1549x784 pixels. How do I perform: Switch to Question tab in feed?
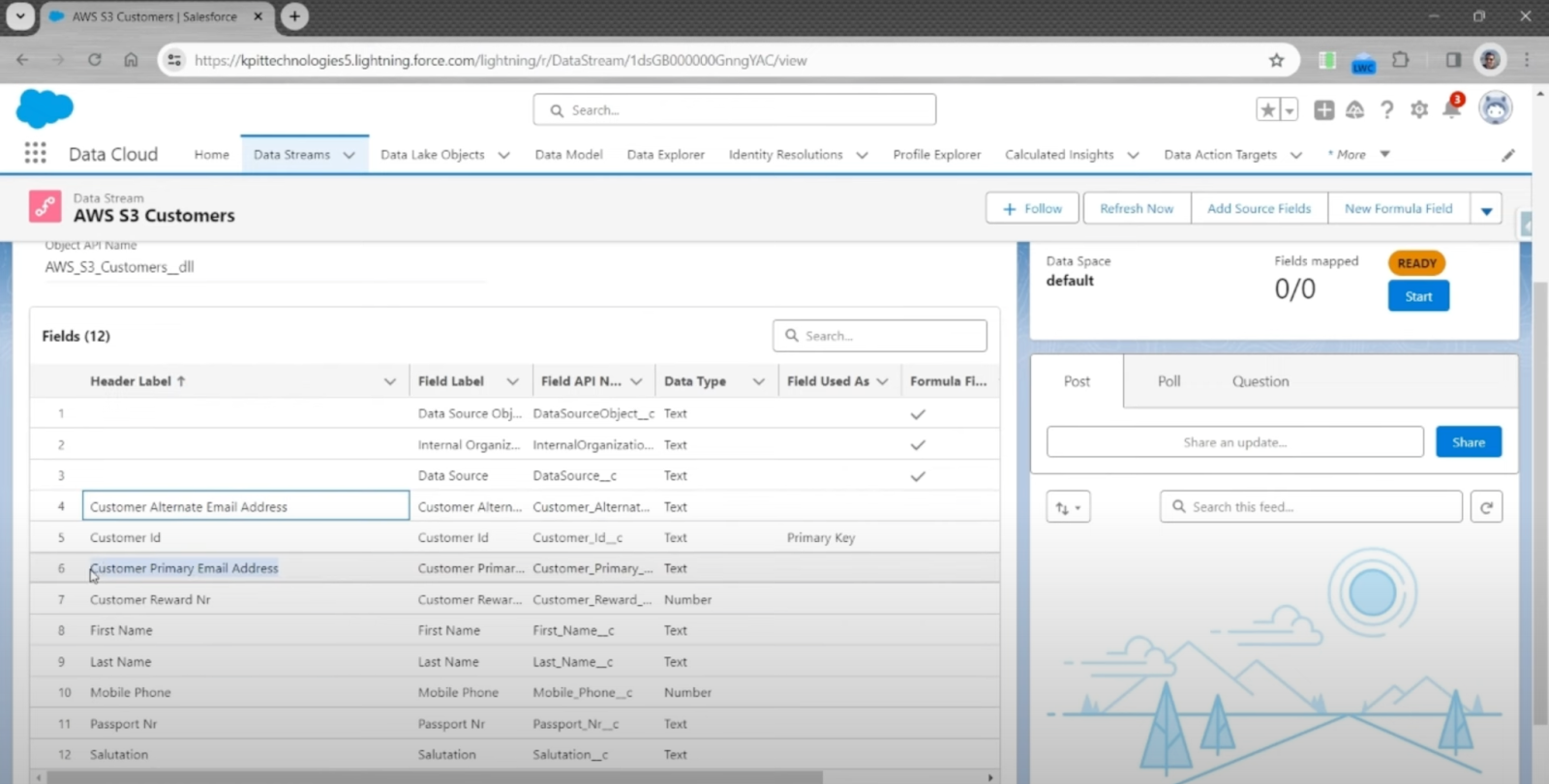tap(1260, 381)
